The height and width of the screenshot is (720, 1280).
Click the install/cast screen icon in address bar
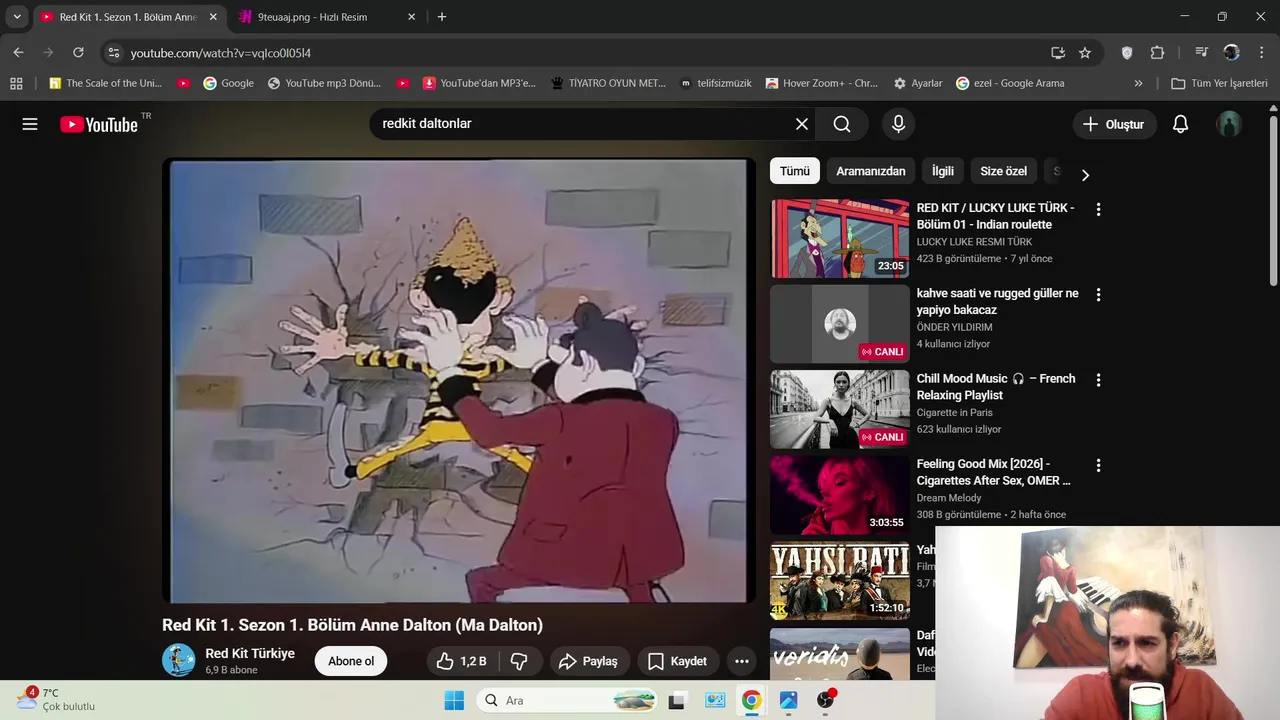[x=1058, y=53]
